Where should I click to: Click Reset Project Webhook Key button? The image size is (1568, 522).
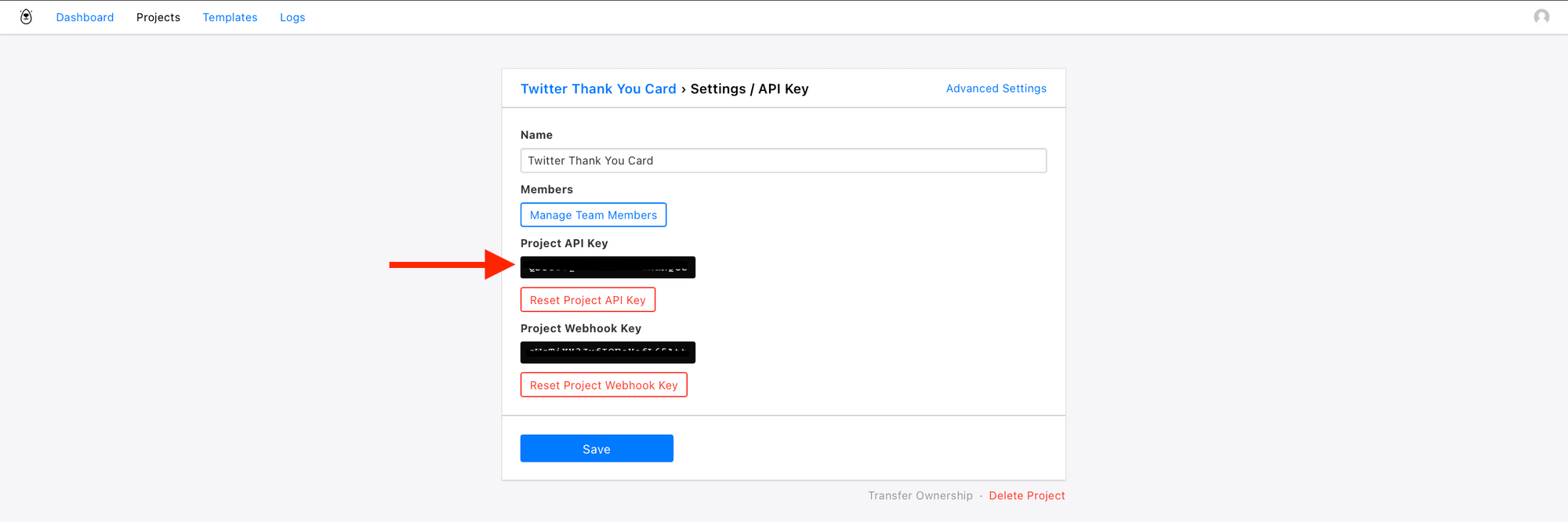point(604,385)
